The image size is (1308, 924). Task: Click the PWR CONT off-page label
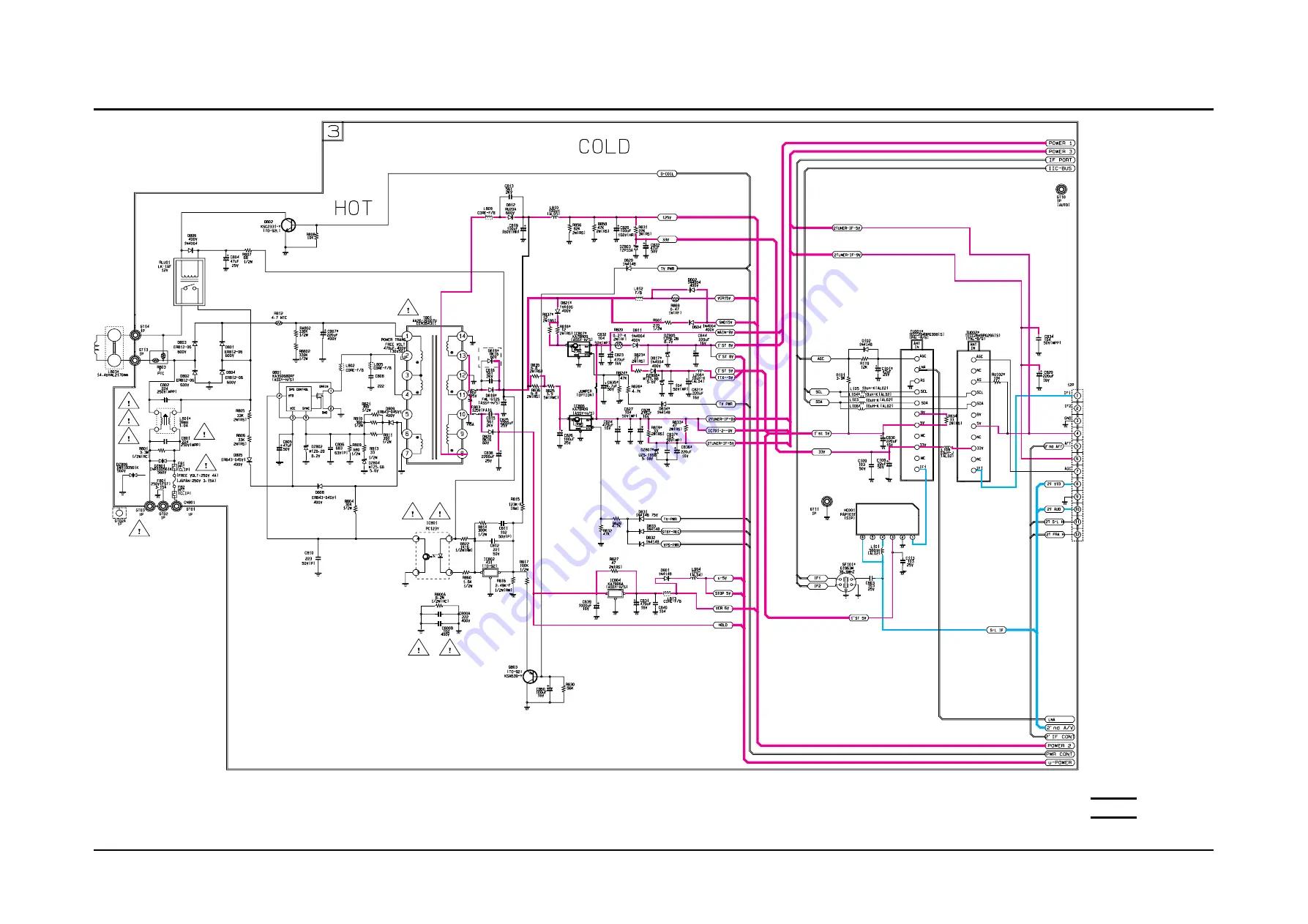pos(1060,754)
